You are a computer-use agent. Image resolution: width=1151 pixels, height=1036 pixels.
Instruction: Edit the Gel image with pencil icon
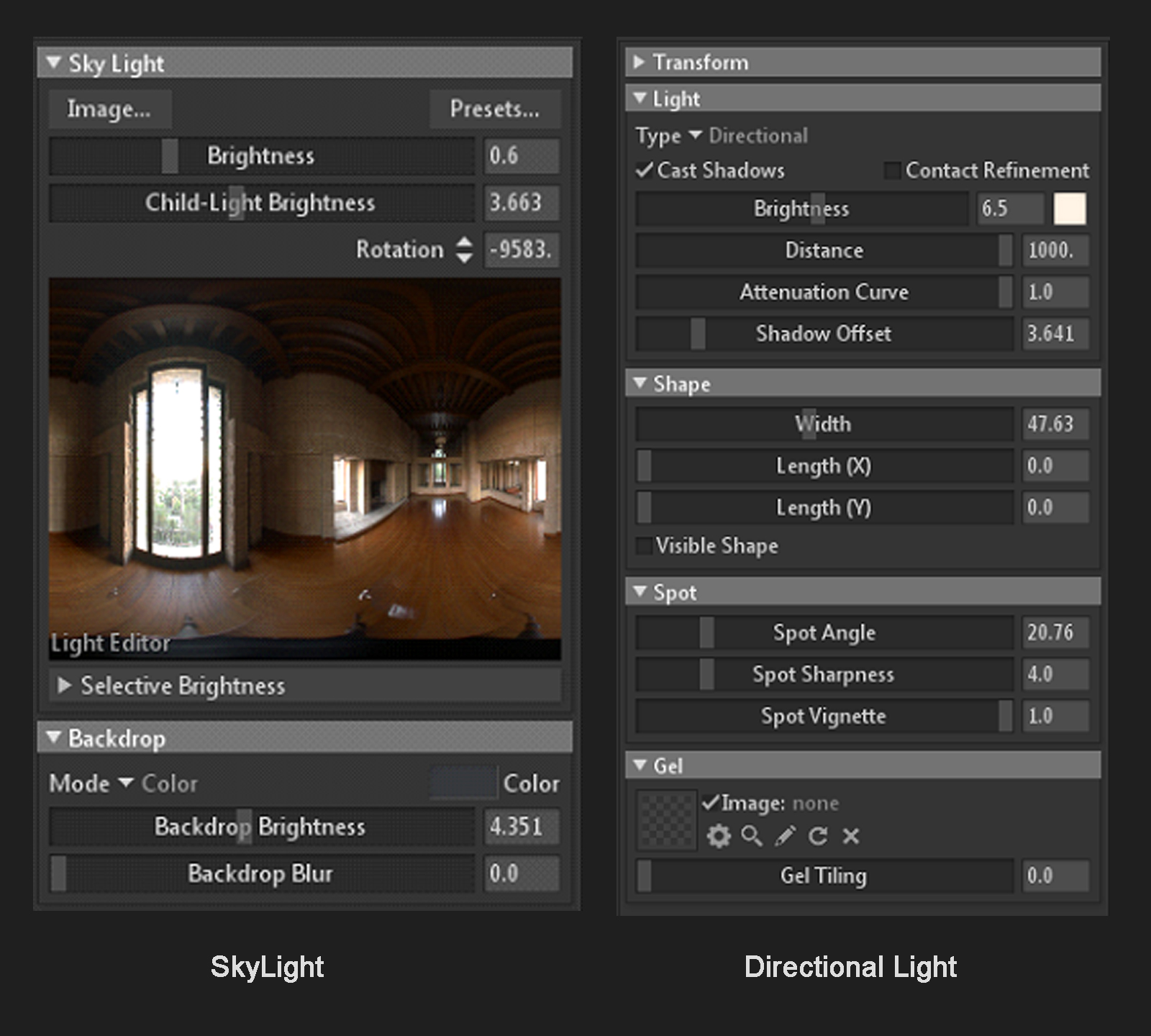(x=785, y=836)
